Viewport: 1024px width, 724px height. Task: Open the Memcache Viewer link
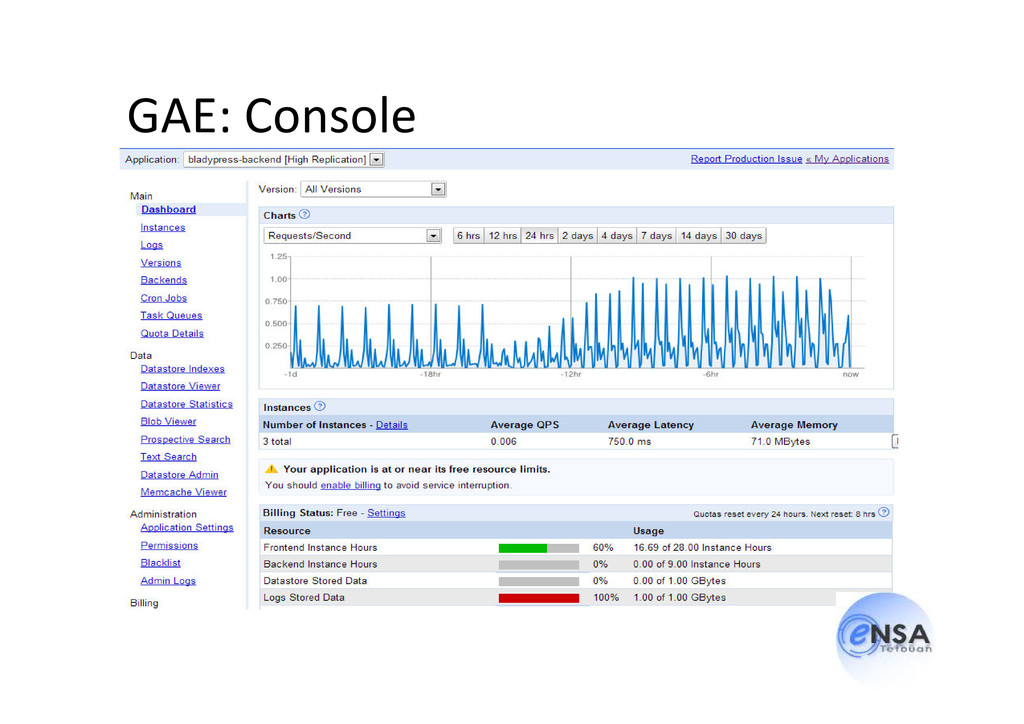pyautogui.click(x=184, y=492)
